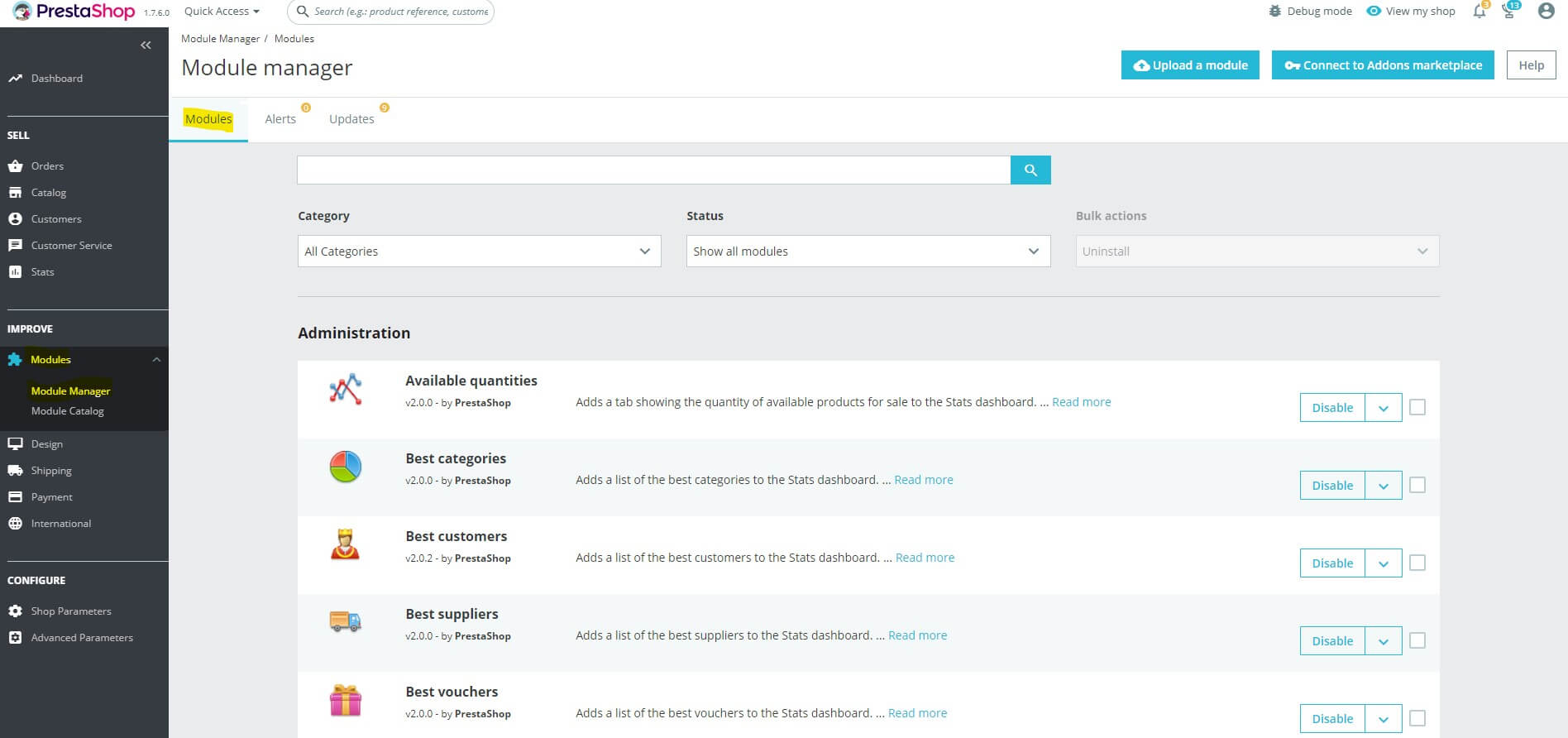Click the PrestaShop logo
Viewport: 1568px width, 738px height.
click(x=73, y=12)
